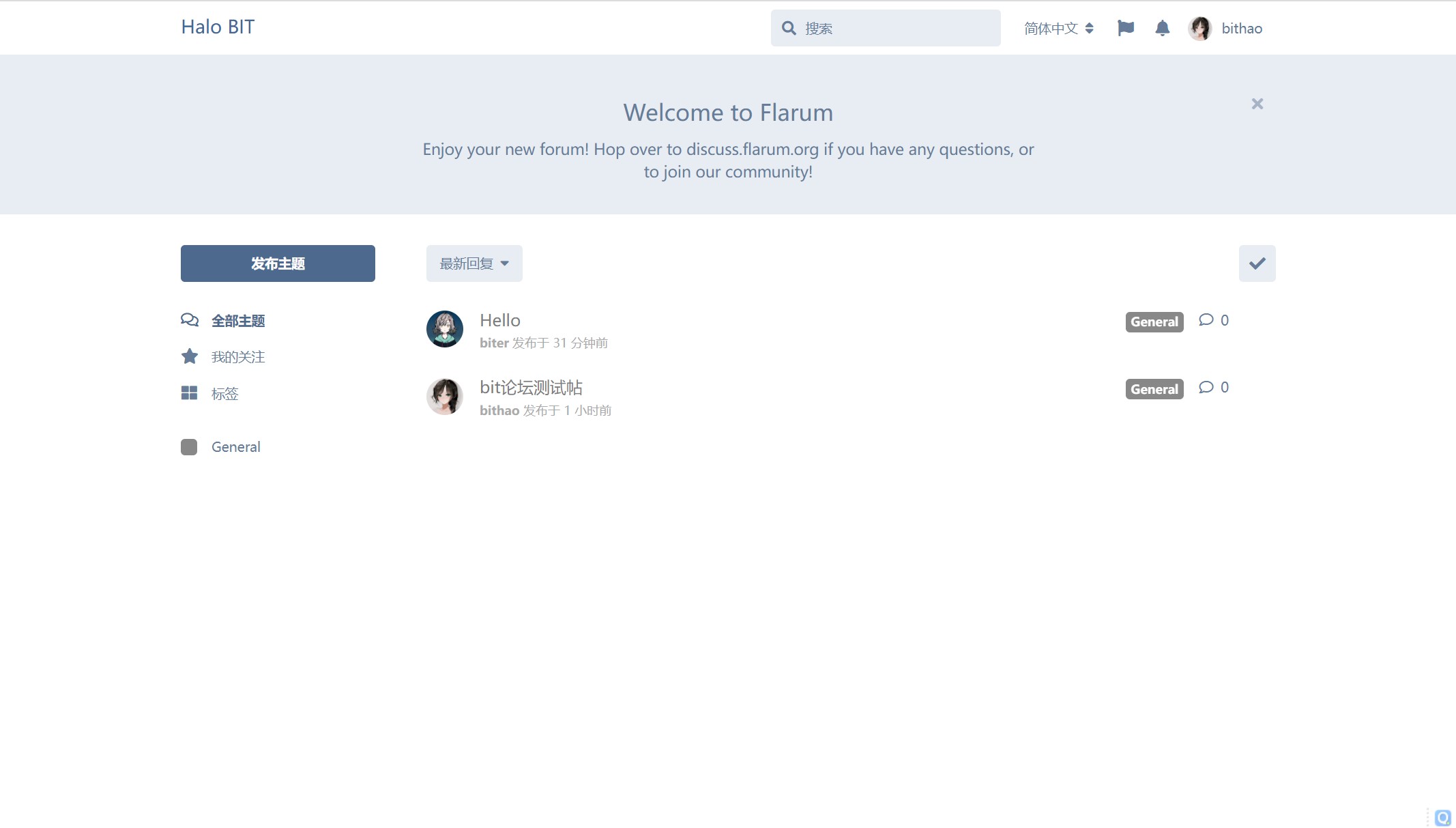Mark all as read with checkmark button
Screen dimensions: 1456x828
(1257, 263)
